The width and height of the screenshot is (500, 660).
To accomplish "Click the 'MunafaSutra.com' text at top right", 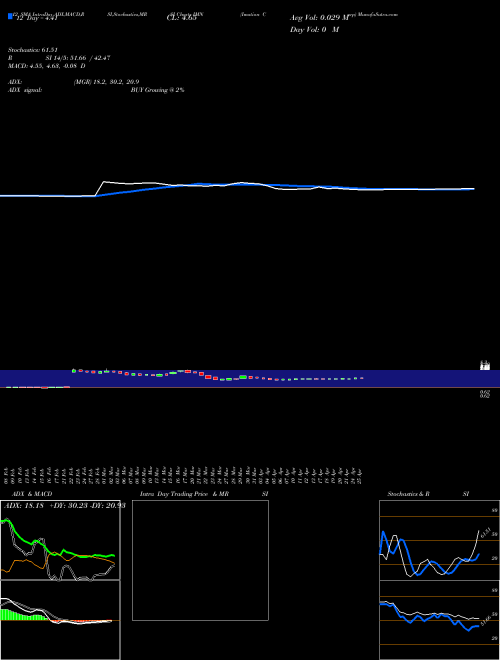I will click(378, 14).
